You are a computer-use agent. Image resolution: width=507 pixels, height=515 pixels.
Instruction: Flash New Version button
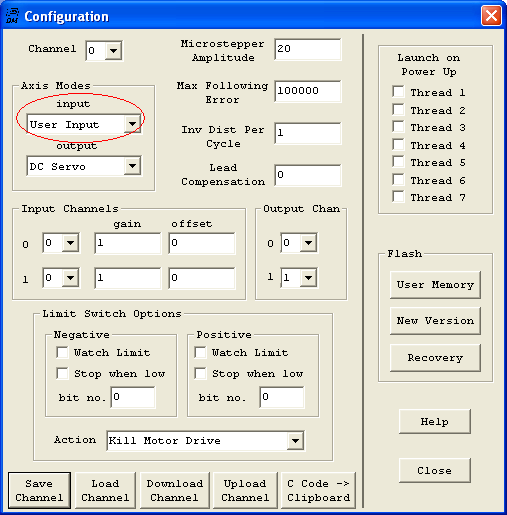(x=435, y=321)
